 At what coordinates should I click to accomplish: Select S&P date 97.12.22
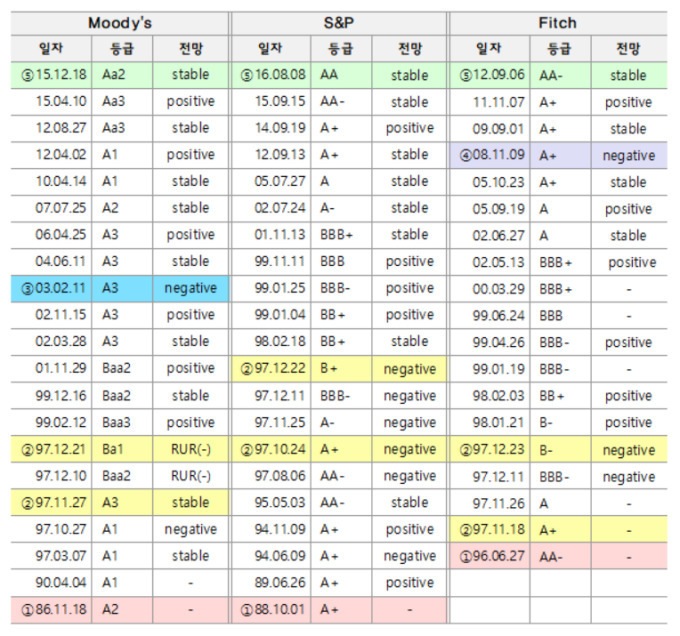pos(271,369)
